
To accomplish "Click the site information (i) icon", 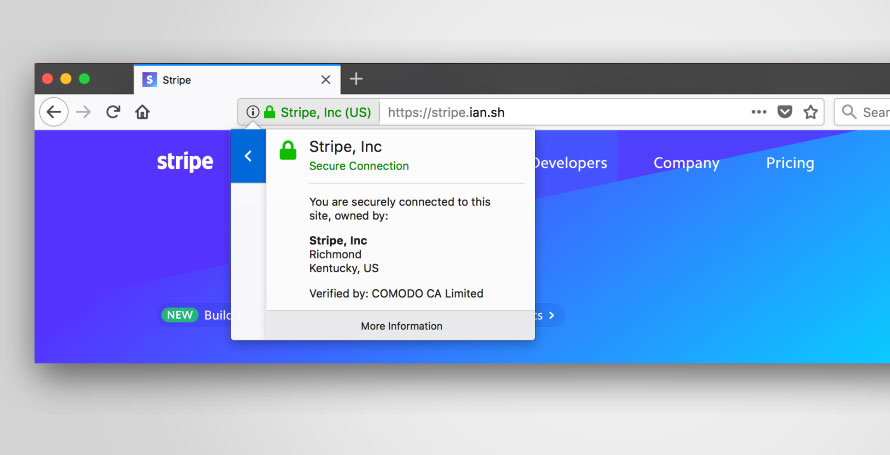I will (x=253, y=112).
